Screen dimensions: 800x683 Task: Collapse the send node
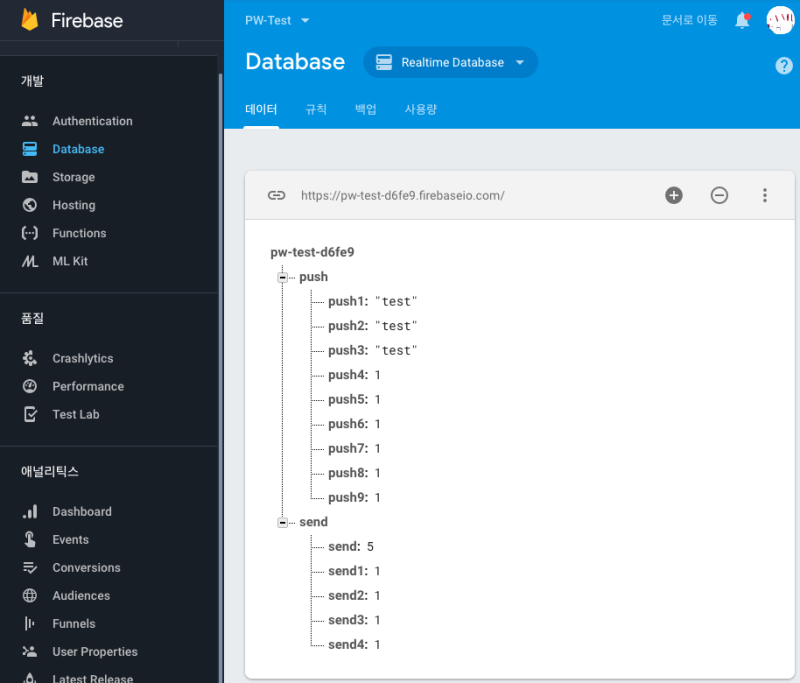pos(283,521)
